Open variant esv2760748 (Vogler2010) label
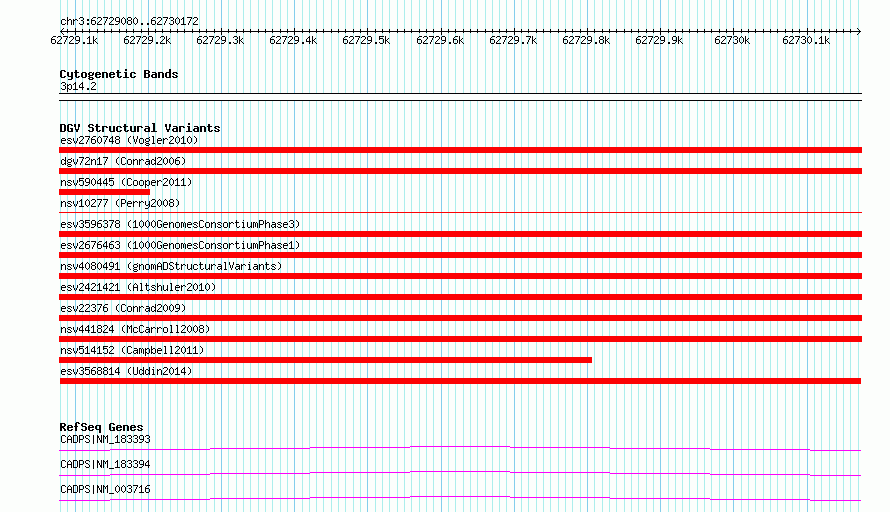 (129, 140)
